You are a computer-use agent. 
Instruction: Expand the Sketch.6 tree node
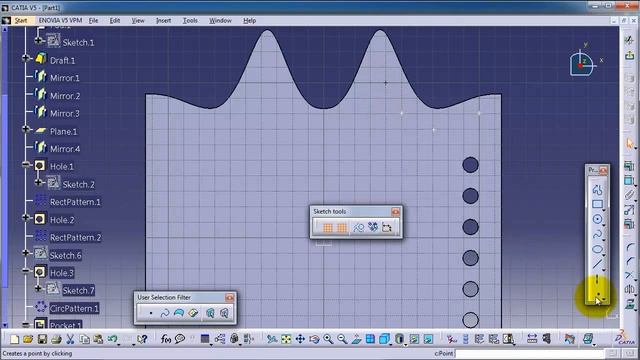pos(26,253)
